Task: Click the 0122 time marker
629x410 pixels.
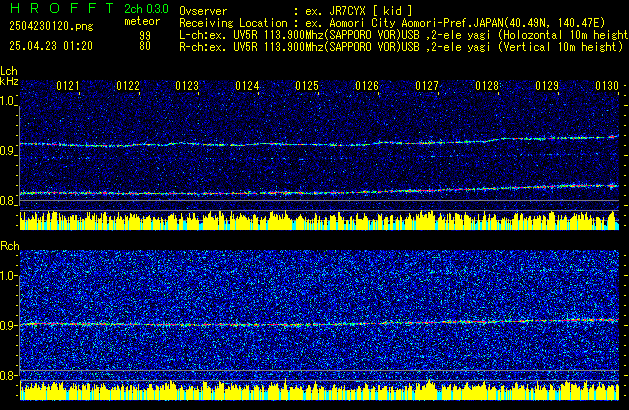Action: [x=128, y=86]
